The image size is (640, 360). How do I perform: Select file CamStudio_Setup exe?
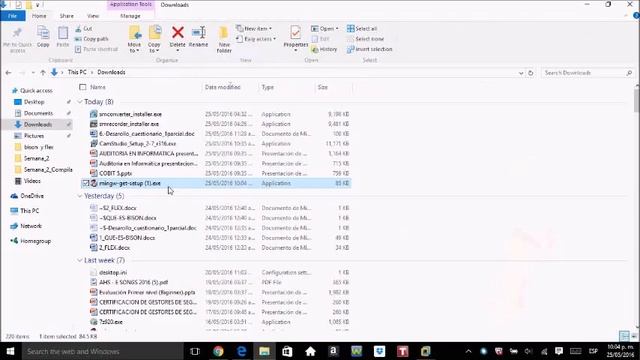[138, 144]
